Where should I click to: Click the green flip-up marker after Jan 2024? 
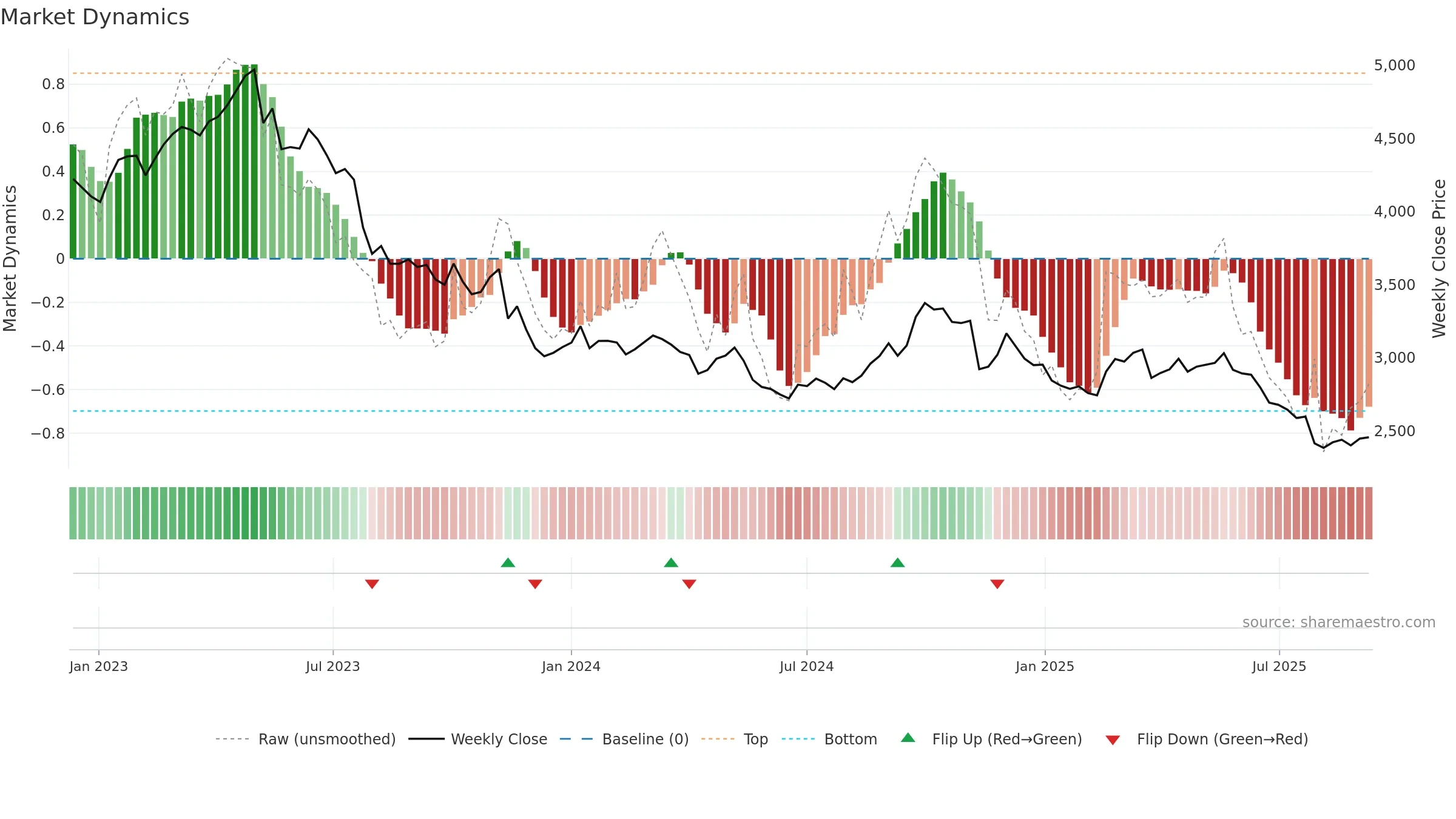point(671,562)
